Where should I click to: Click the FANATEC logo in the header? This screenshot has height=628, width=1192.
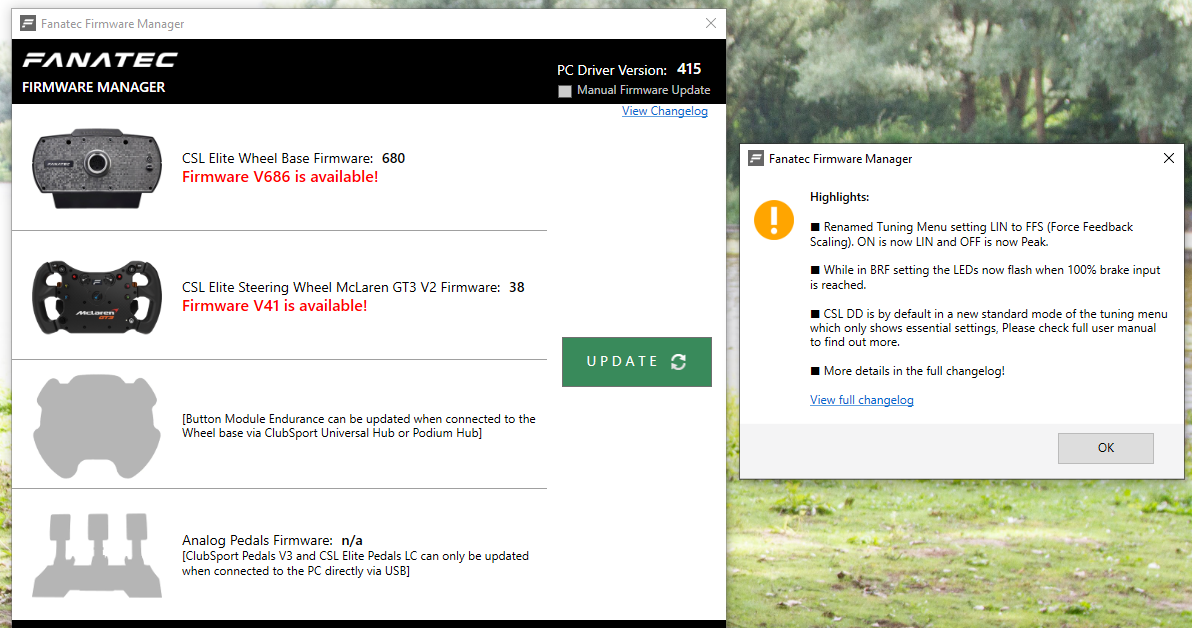coord(100,60)
